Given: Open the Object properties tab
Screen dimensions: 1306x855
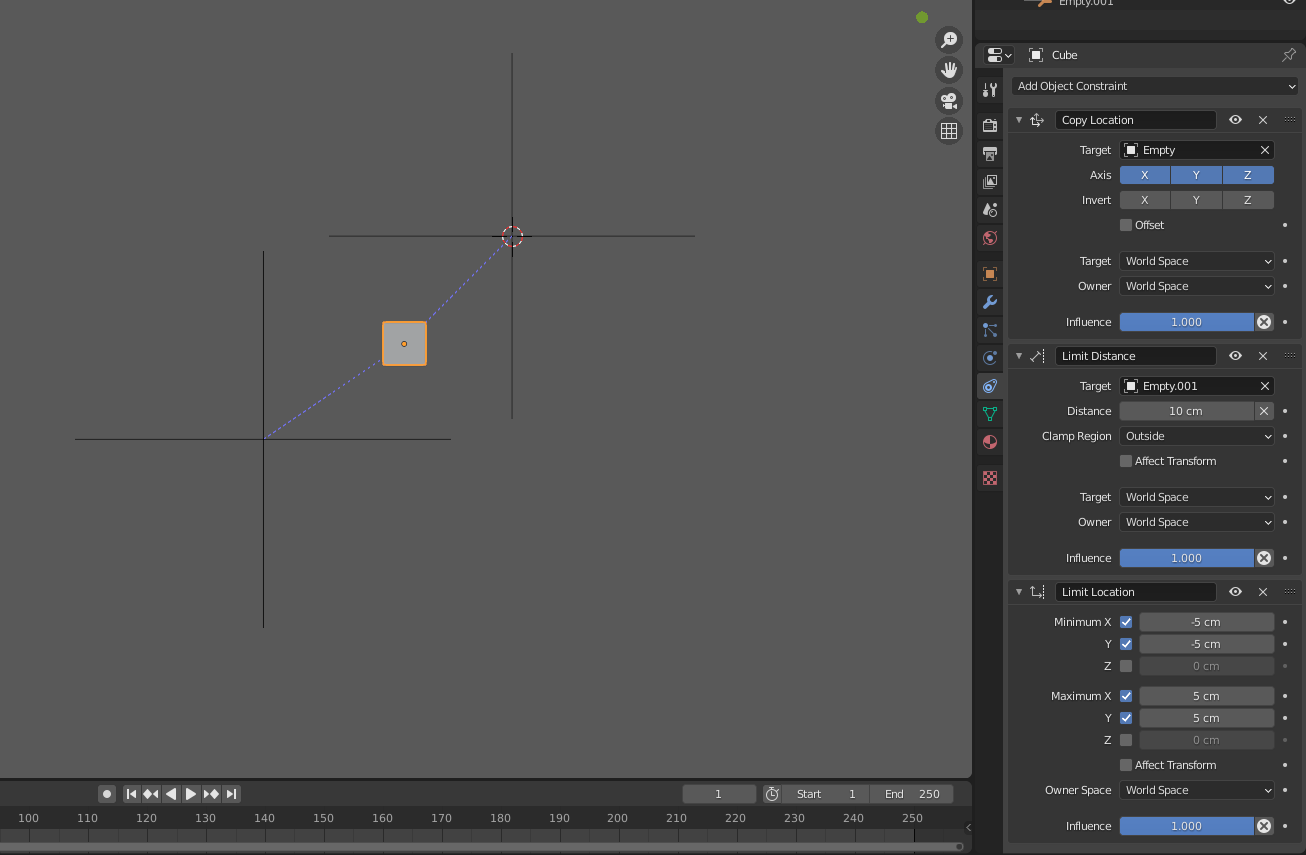Looking at the screenshot, I should coord(990,274).
